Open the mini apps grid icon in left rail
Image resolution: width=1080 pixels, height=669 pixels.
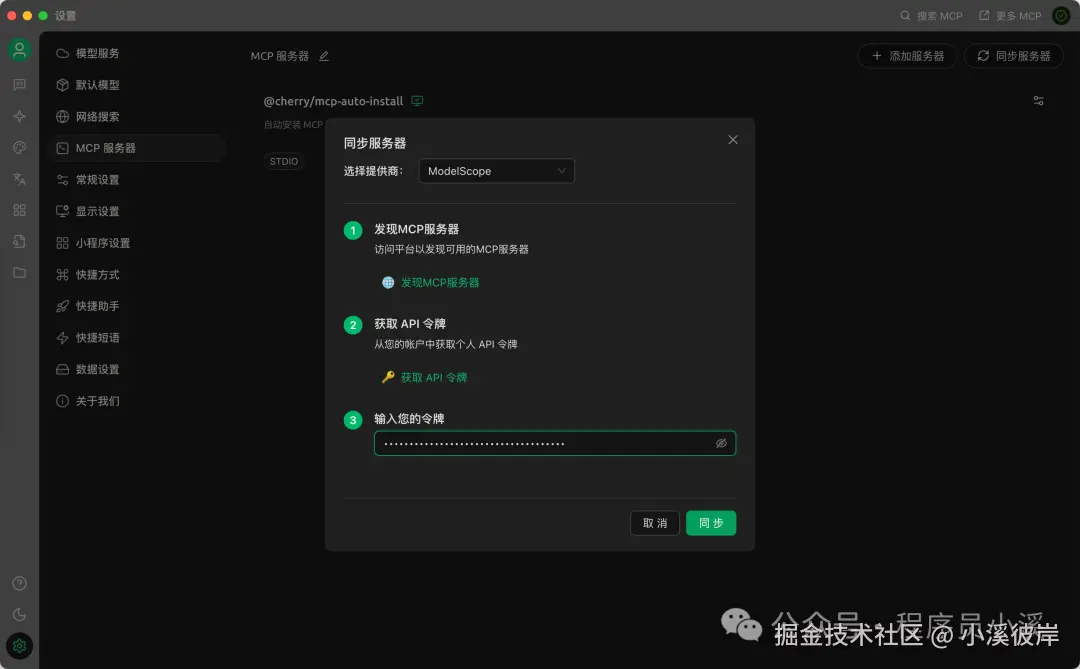tap(19, 210)
